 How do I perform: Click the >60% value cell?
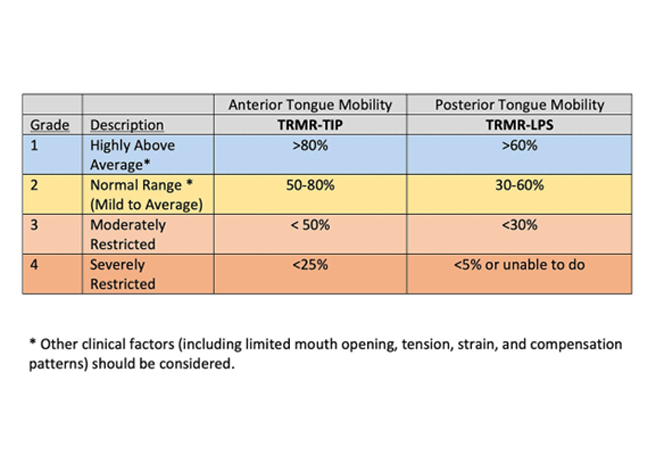pyautogui.click(x=520, y=146)
